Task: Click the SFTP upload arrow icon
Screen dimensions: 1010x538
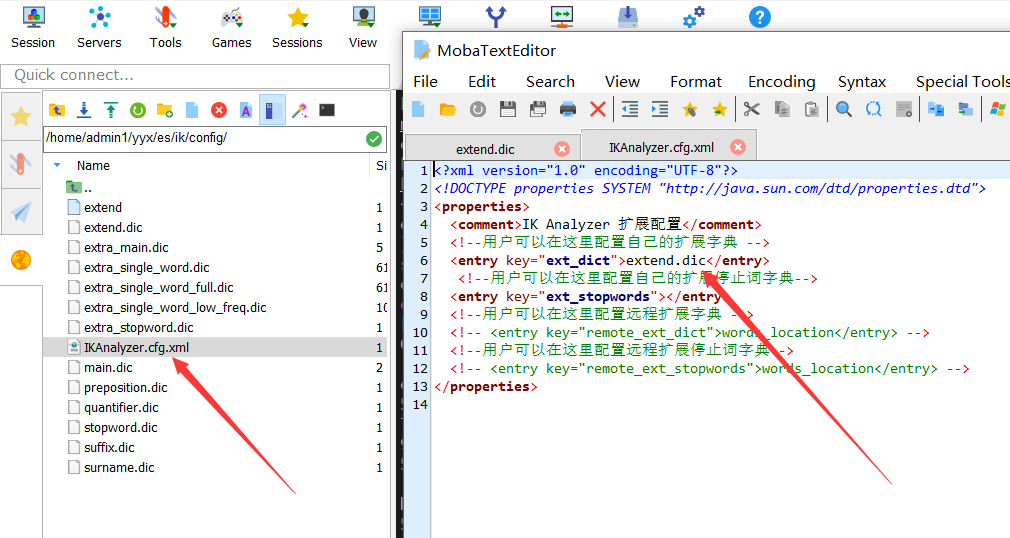Action: coord(111,110)
